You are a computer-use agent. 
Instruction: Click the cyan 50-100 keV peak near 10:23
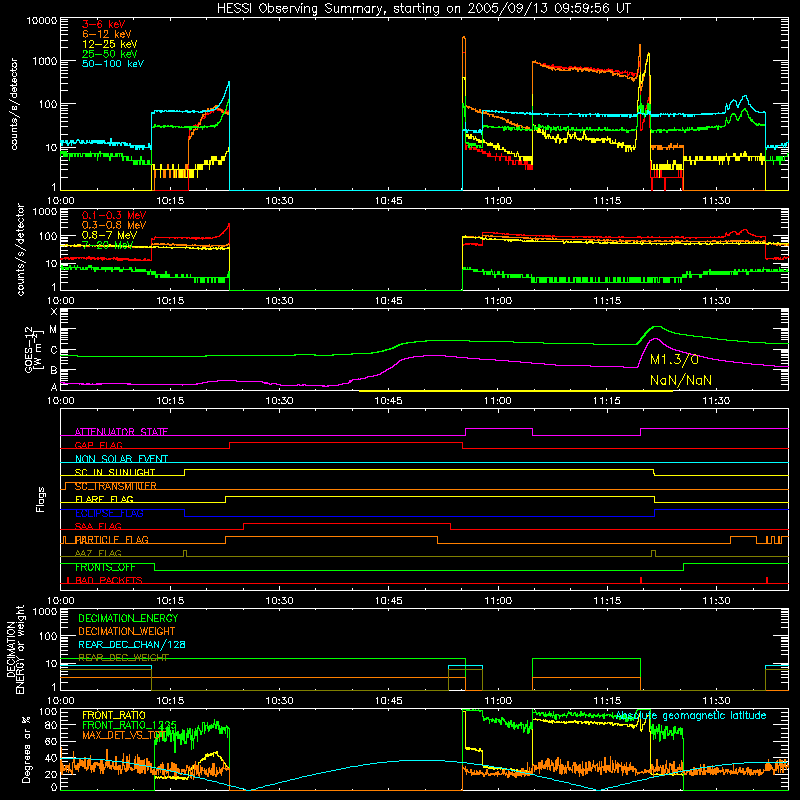(x=229, y=83)
